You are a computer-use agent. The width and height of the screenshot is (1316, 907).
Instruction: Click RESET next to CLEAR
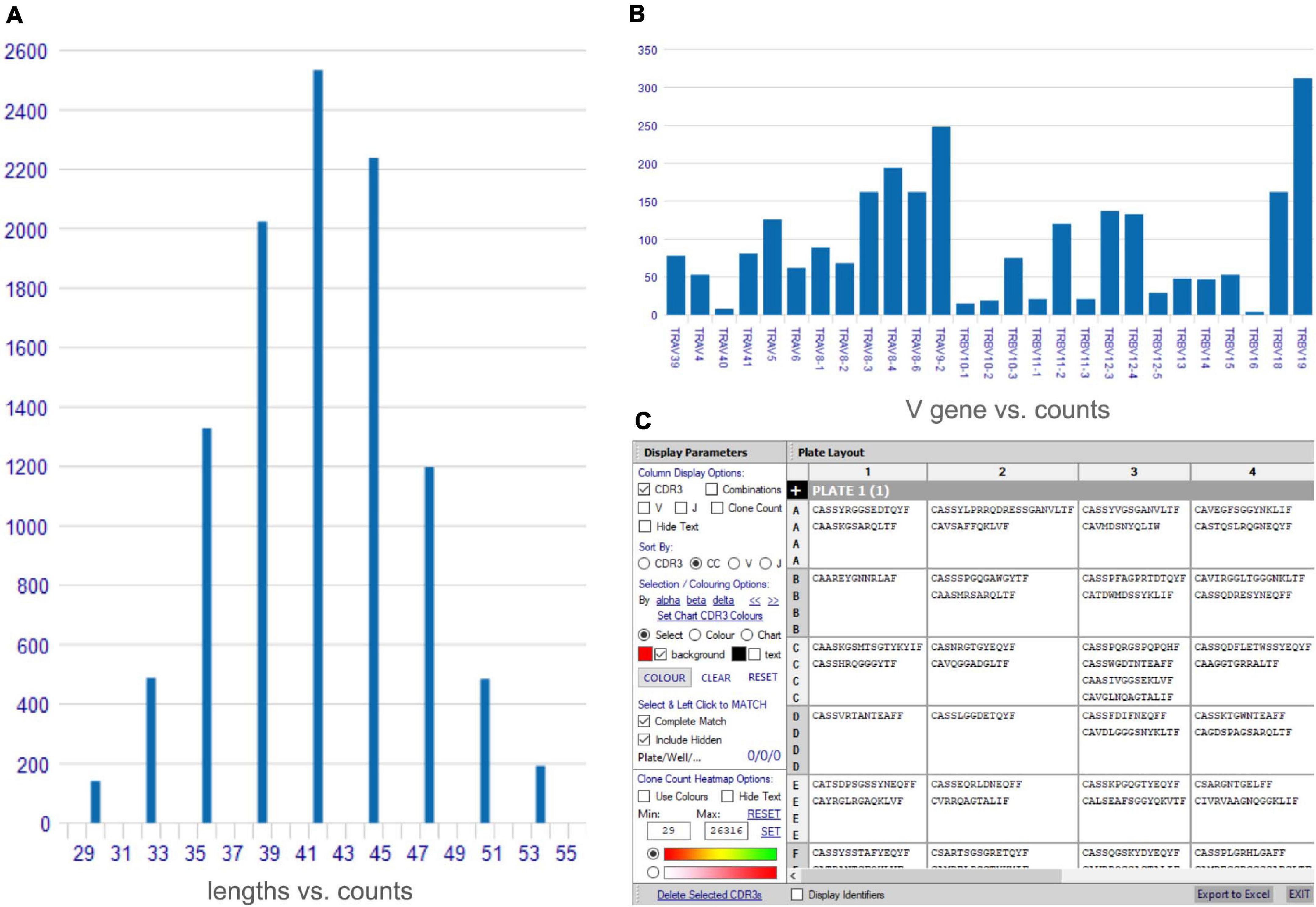point(763,678)
